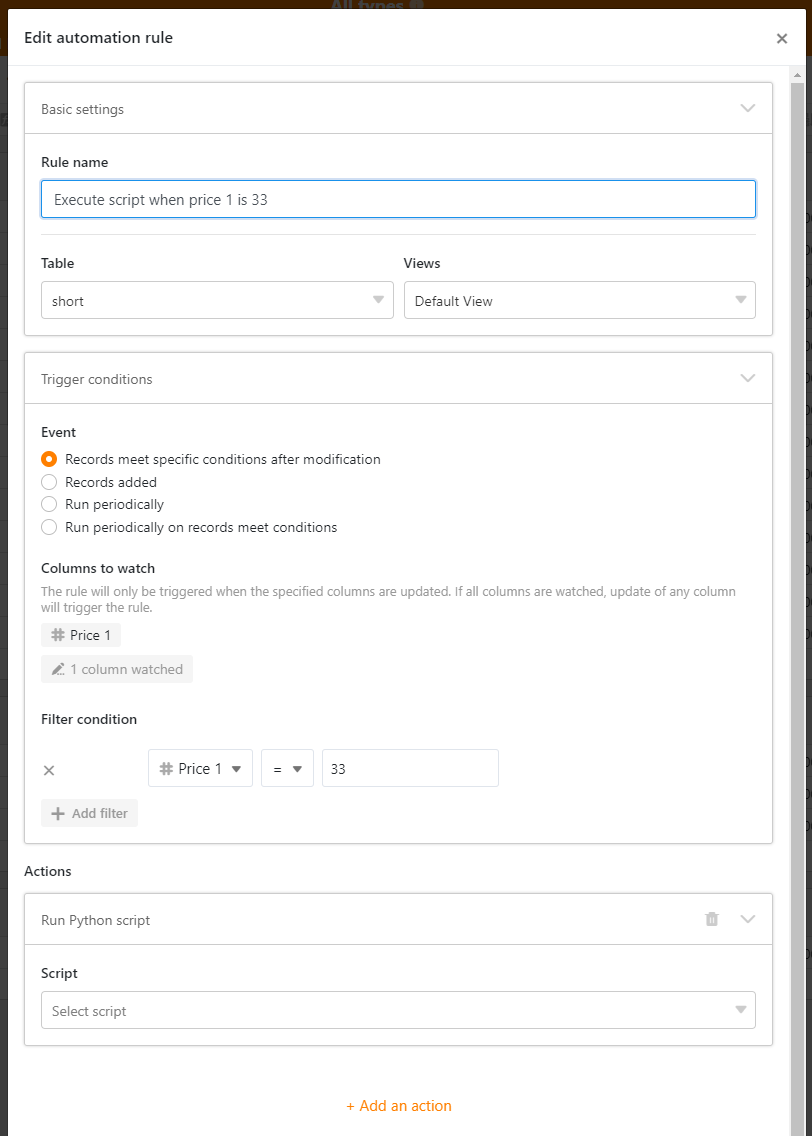
Task: Select Records meet specific conditions after modification
Action: tap(49, 460)
